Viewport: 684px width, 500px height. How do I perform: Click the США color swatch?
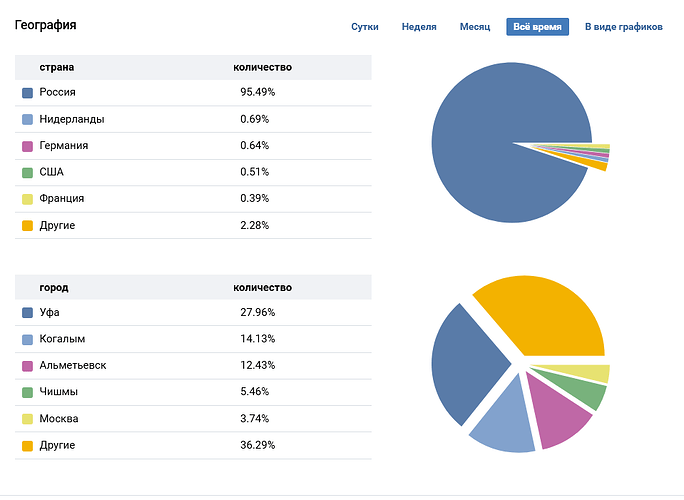[27, 173]
